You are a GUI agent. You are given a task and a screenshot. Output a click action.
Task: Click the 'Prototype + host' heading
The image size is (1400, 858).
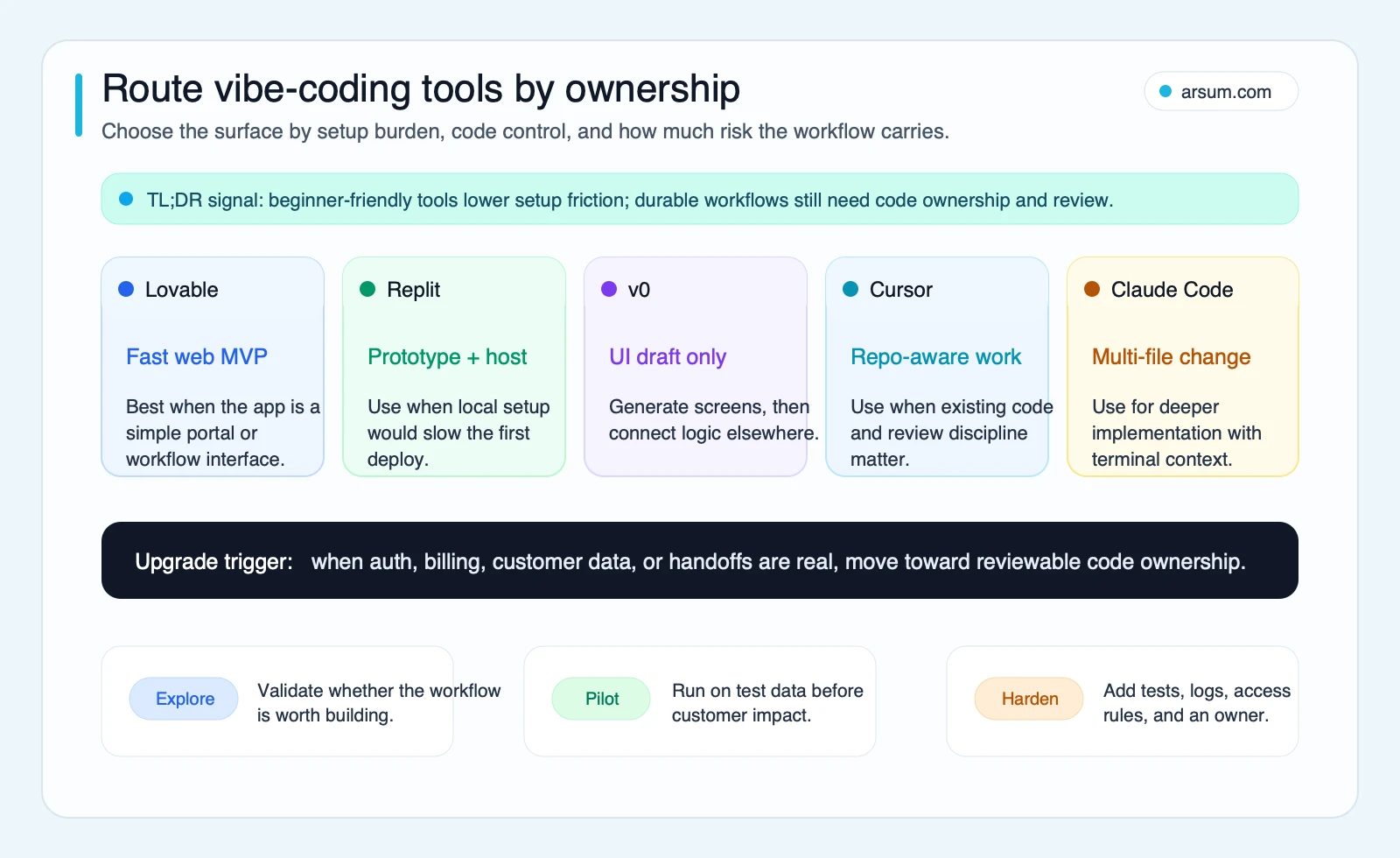click(447, 357)
